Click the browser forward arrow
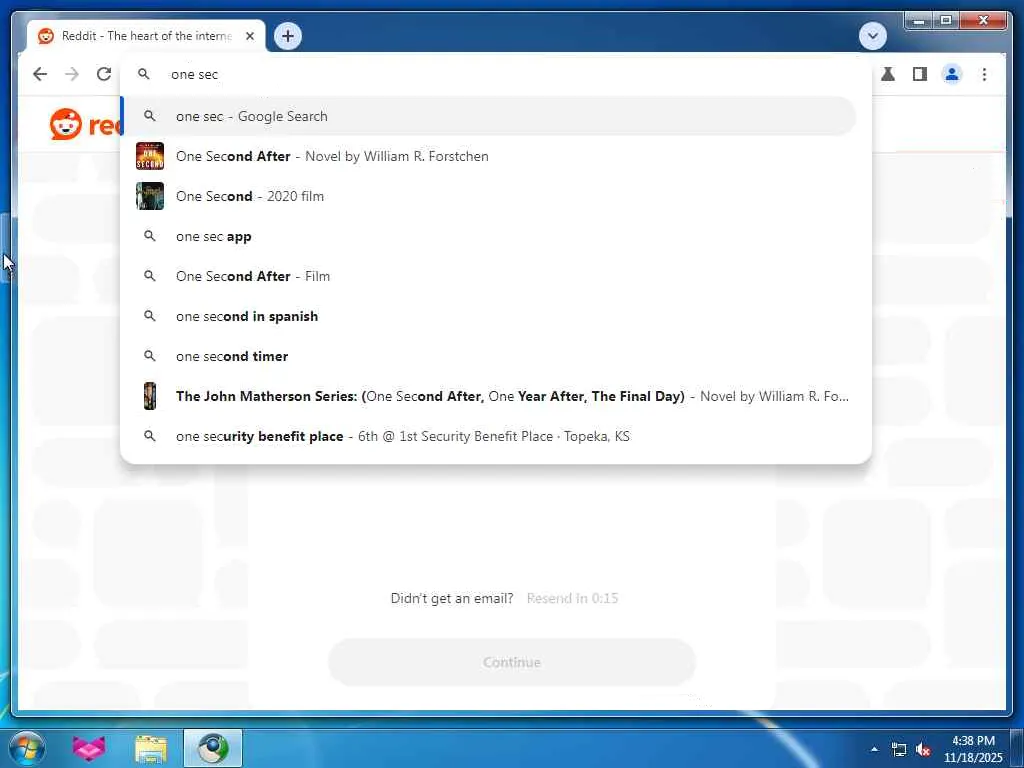Screen dimensions: 1024x768 click(x=72, y=74)
